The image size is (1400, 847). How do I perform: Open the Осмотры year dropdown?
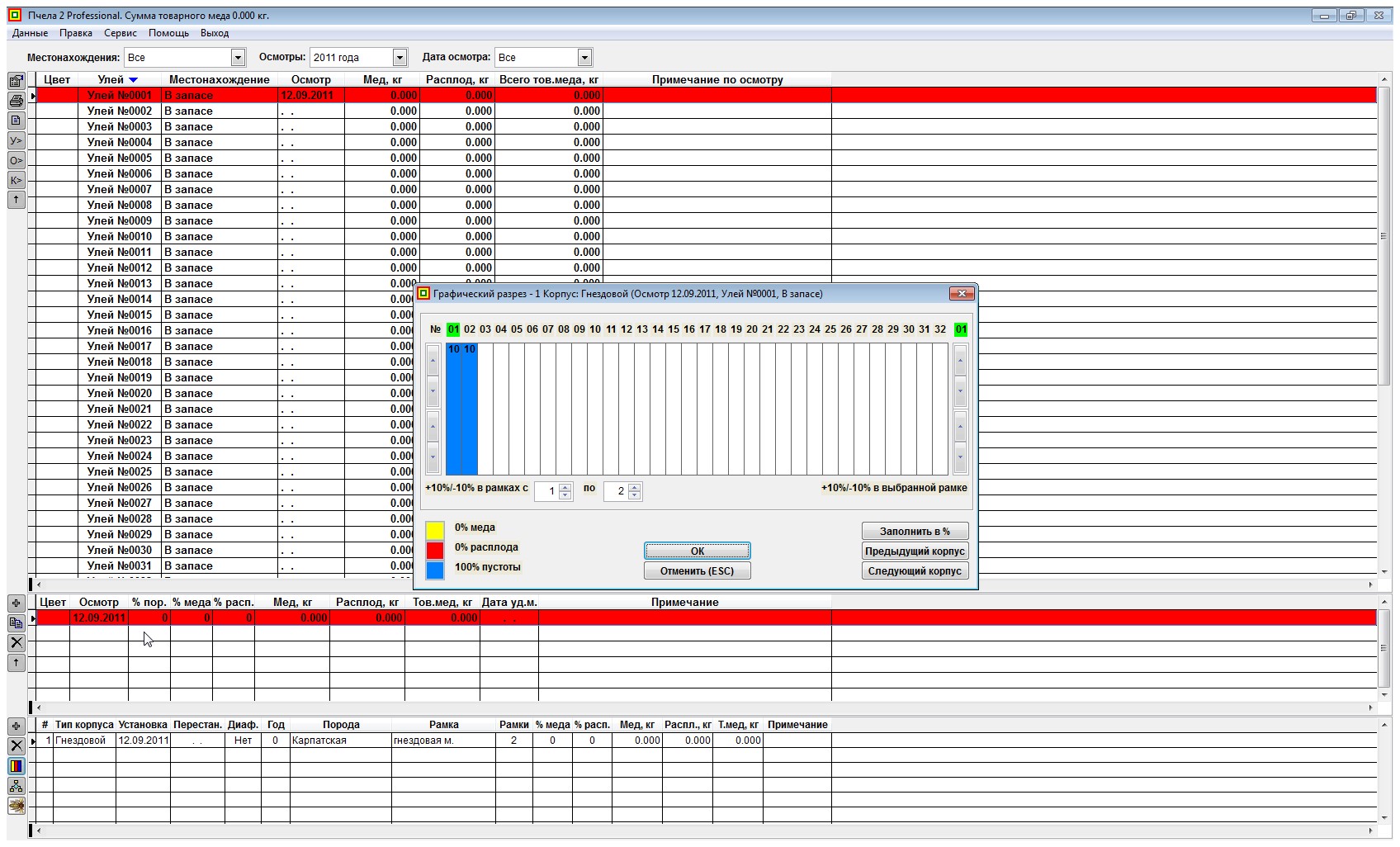(x=400, y=58)
